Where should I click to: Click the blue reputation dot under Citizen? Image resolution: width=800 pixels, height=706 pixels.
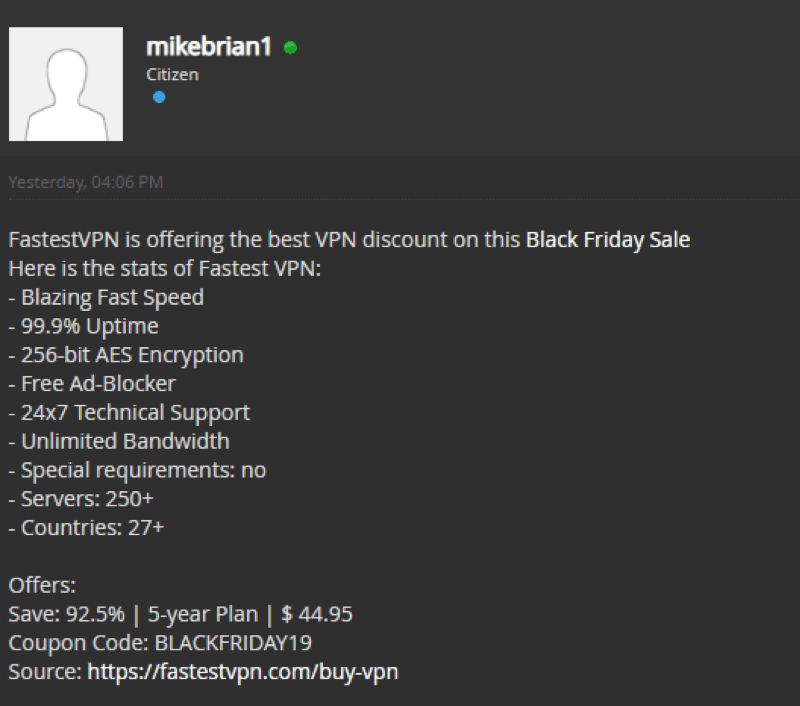click(159, 97)
